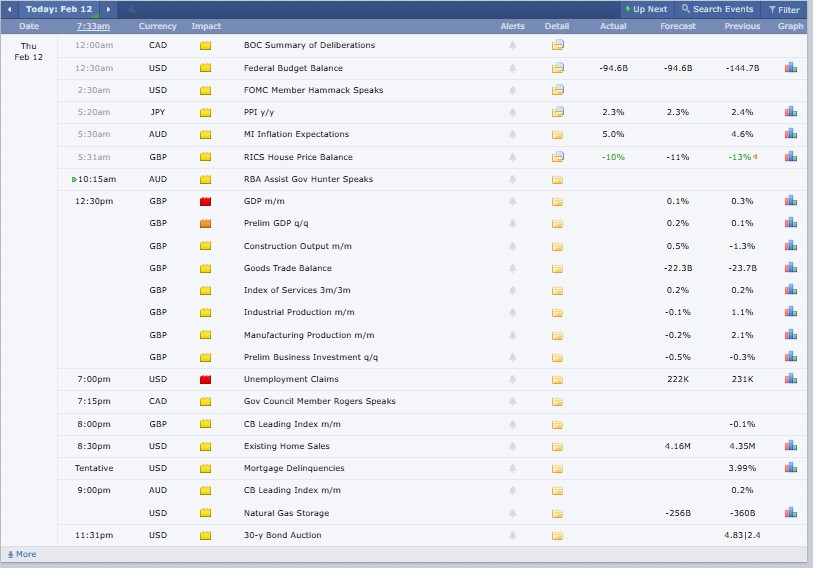Enable alert for 30-y Bond Auction

(x=512, y=535)
